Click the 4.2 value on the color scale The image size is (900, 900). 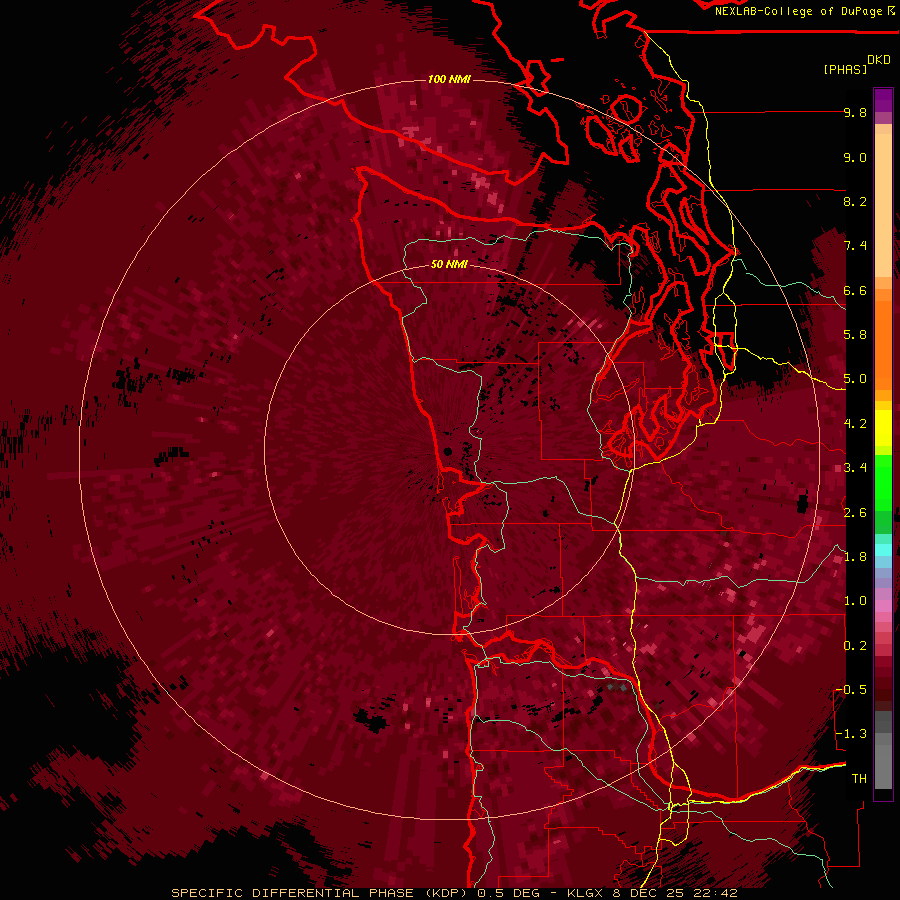click(x=855, y=424)
